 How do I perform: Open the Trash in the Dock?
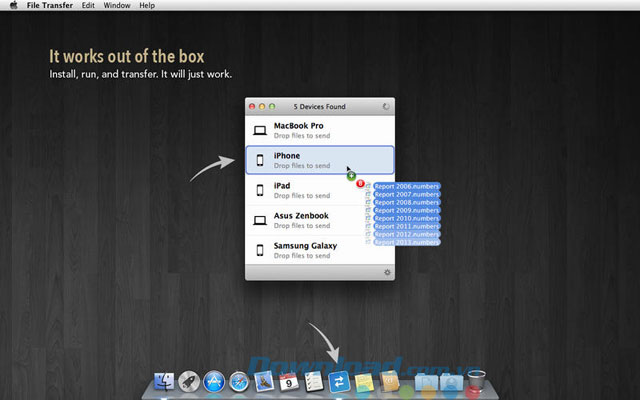(x=476, y=382)
